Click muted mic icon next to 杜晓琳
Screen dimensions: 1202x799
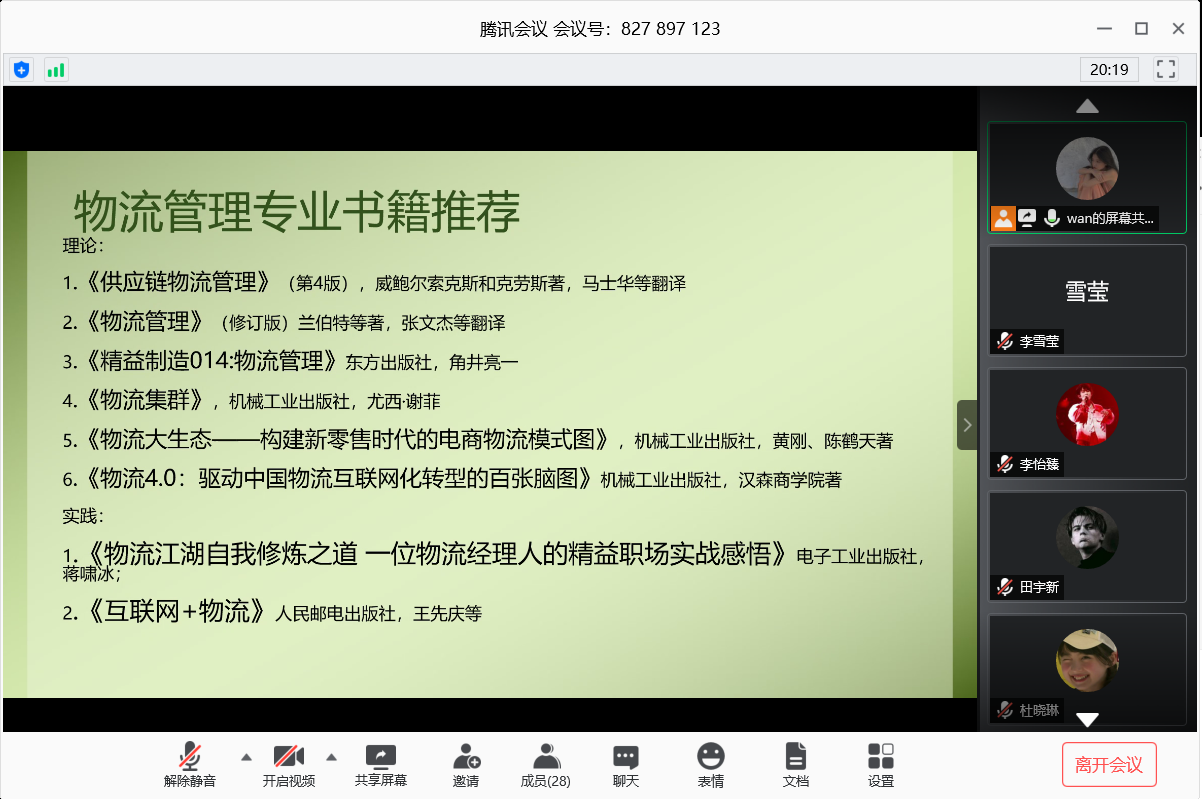(x=1004, y=710)
